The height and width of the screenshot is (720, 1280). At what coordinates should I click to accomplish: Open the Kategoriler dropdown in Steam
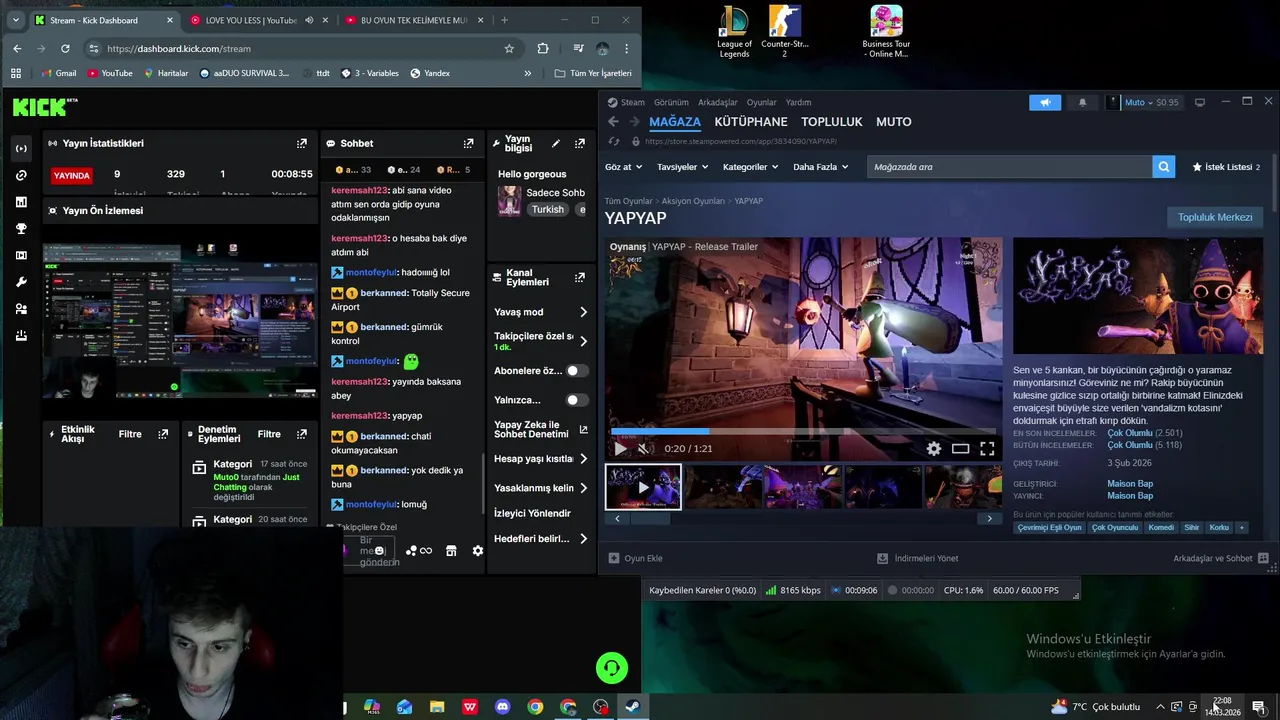click(750, 167)
